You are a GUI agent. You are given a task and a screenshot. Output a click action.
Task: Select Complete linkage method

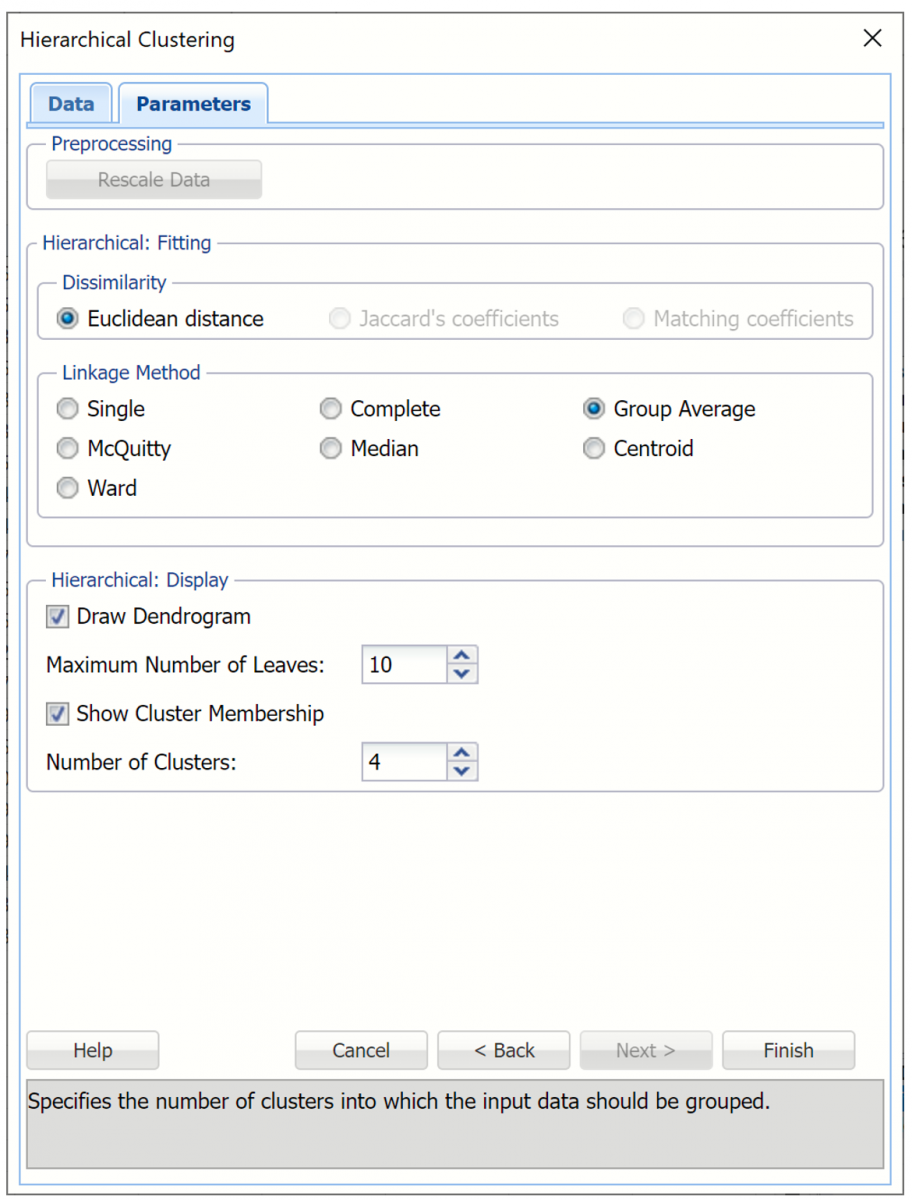[x=331, y=409]
